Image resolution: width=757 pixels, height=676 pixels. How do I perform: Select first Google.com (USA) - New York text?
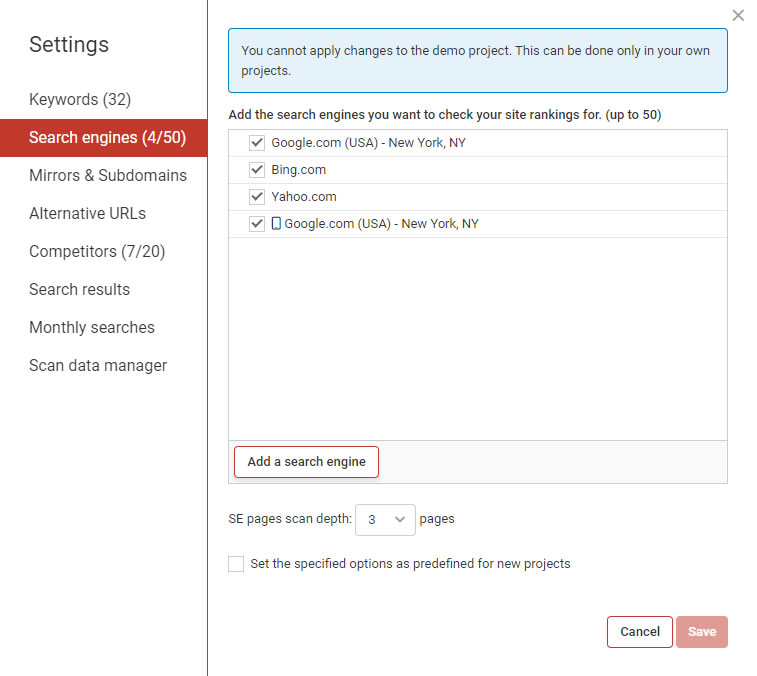pos(368,142)
